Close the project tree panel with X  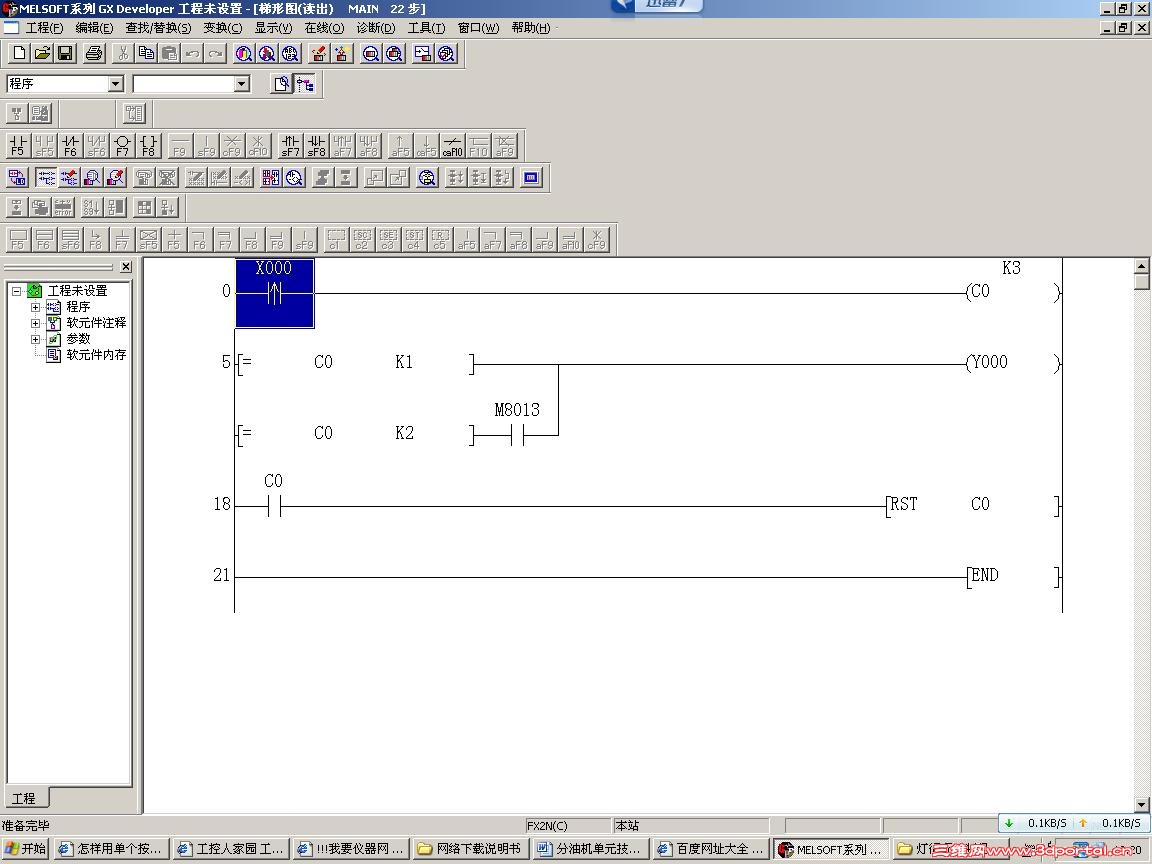tap(126, 267)
